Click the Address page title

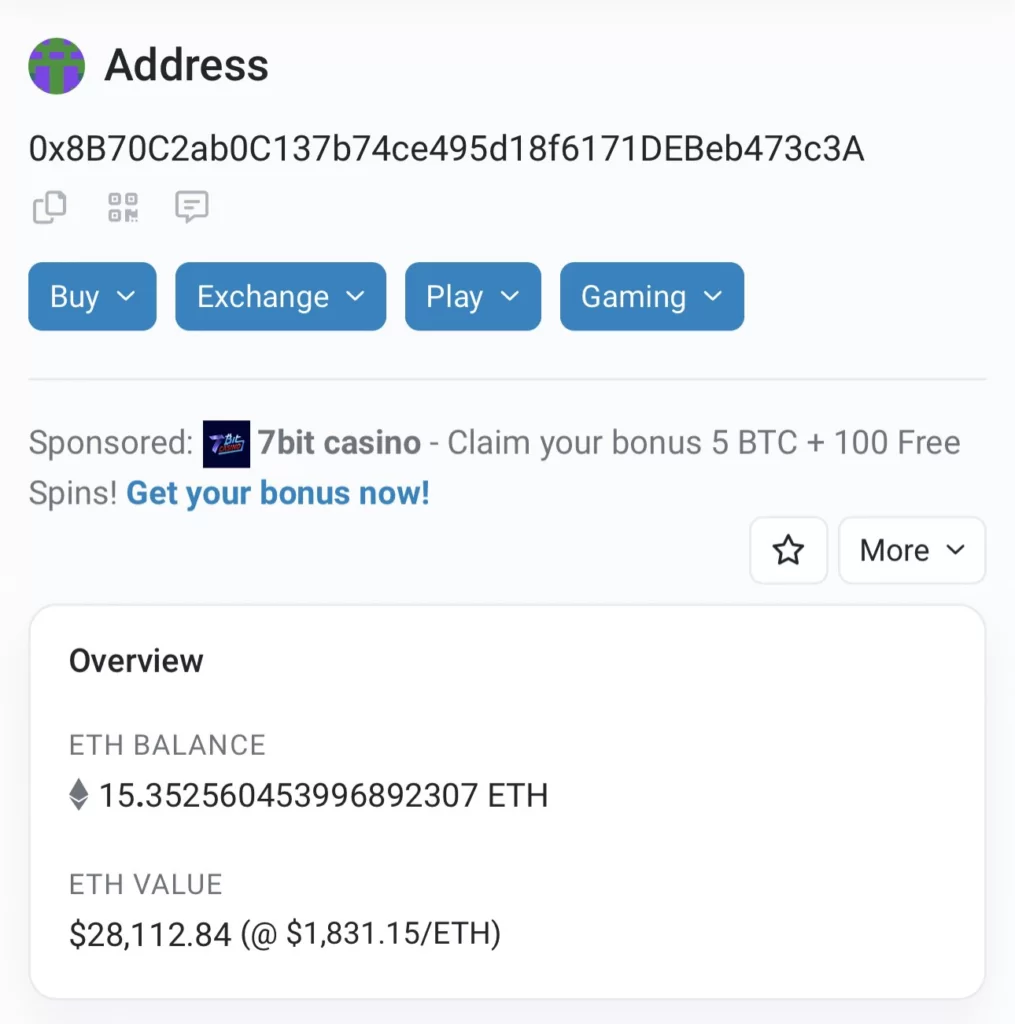click(186, 66)
